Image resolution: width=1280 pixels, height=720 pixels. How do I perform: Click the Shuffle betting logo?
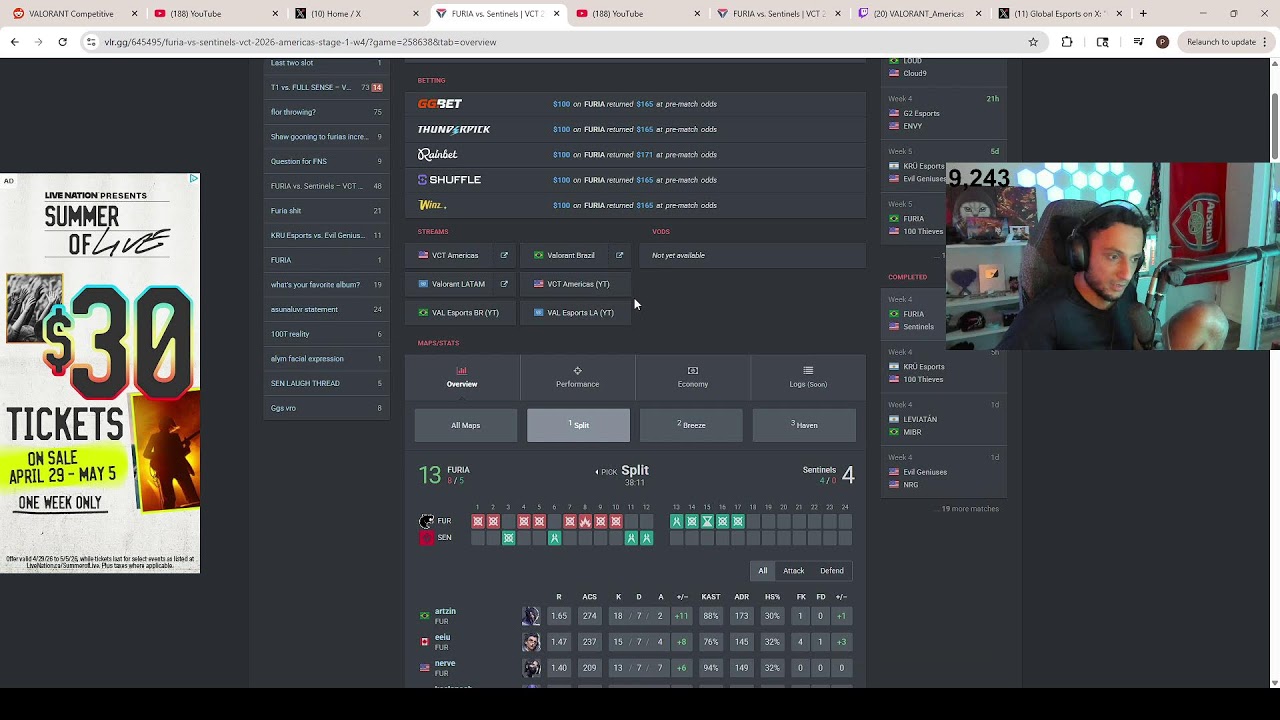pyautogui.click(x=450, y=180)
